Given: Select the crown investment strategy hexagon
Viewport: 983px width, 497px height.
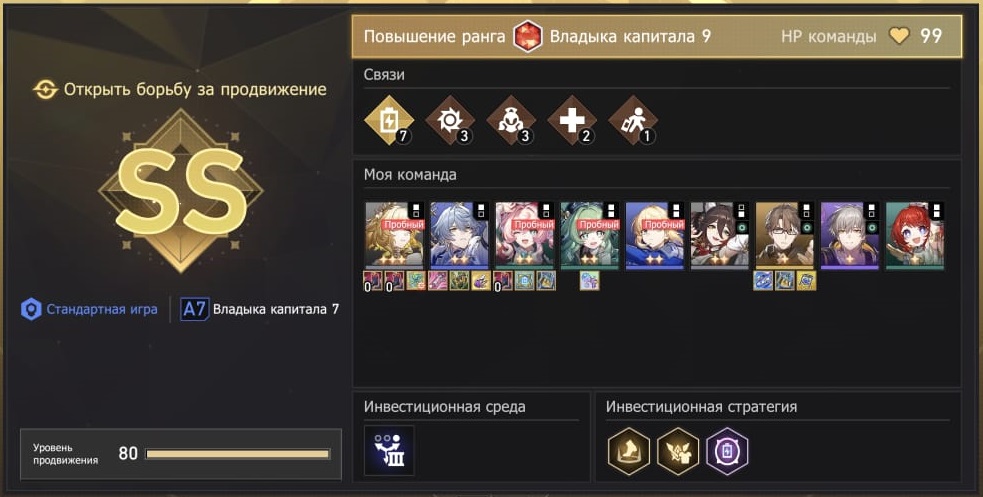Looking at the screenshot, I should [629, 451].
